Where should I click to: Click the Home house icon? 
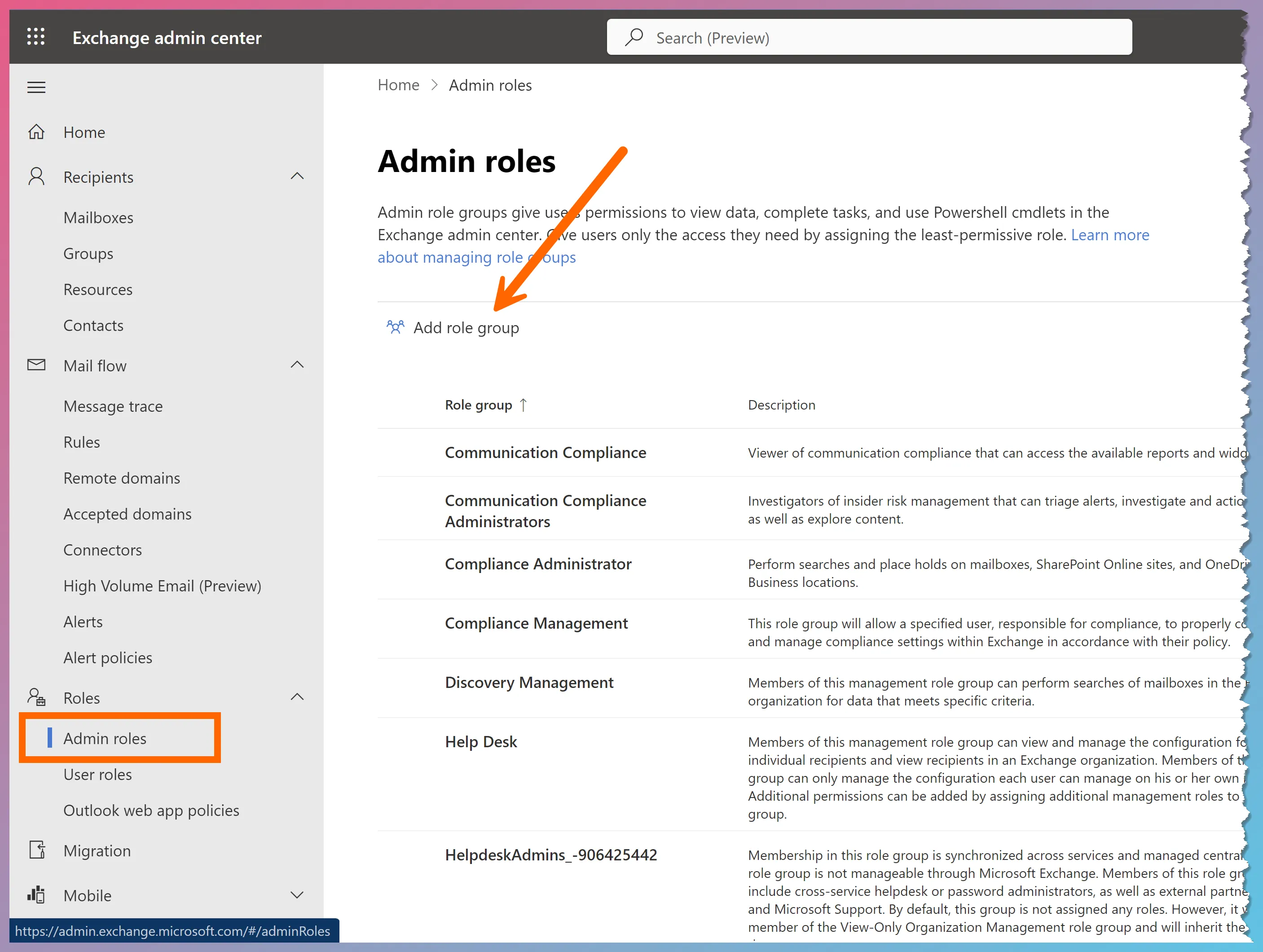point(36,132)
